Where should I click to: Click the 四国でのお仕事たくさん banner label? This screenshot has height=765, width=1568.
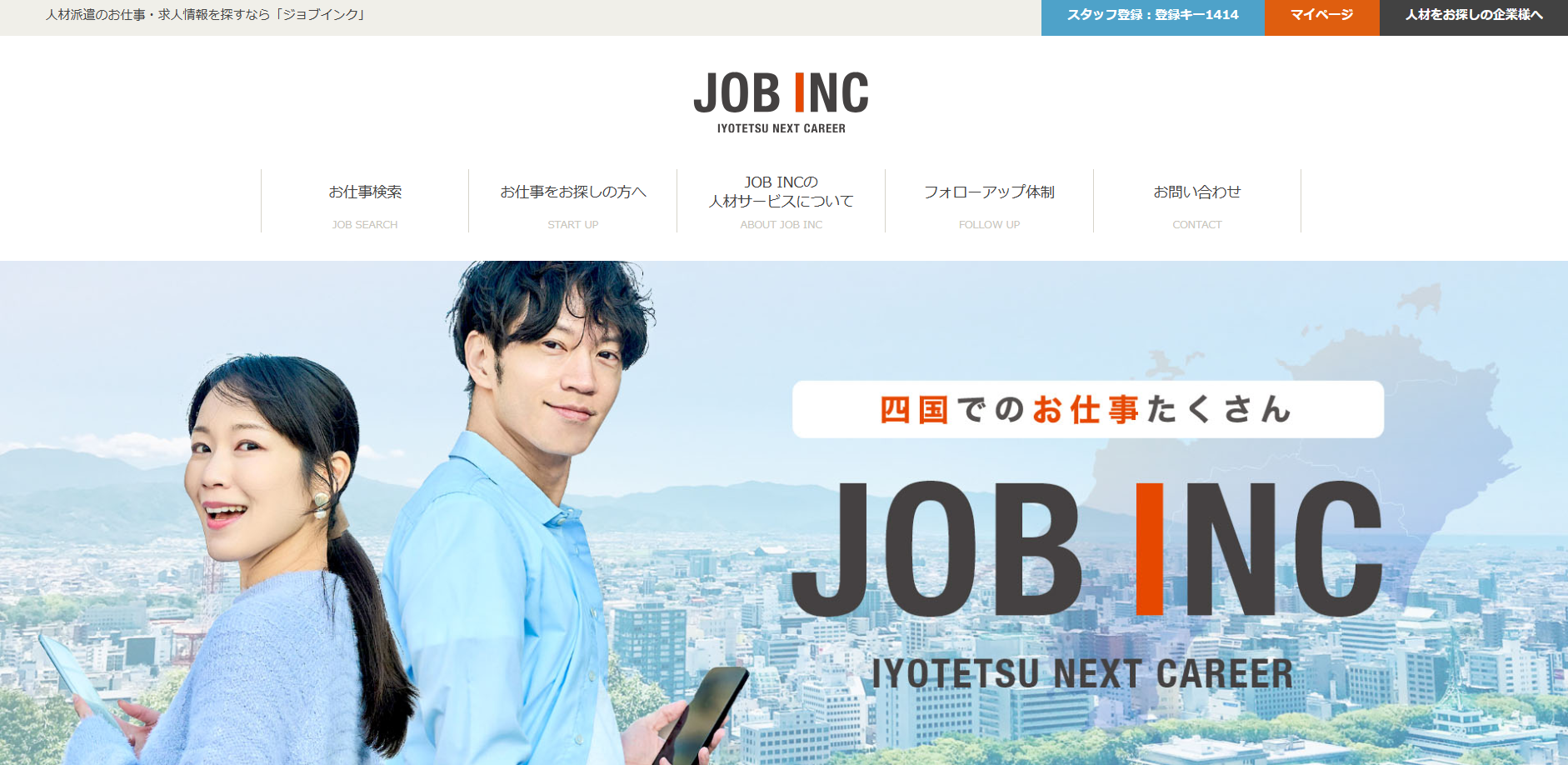(x=1088, y=409)
